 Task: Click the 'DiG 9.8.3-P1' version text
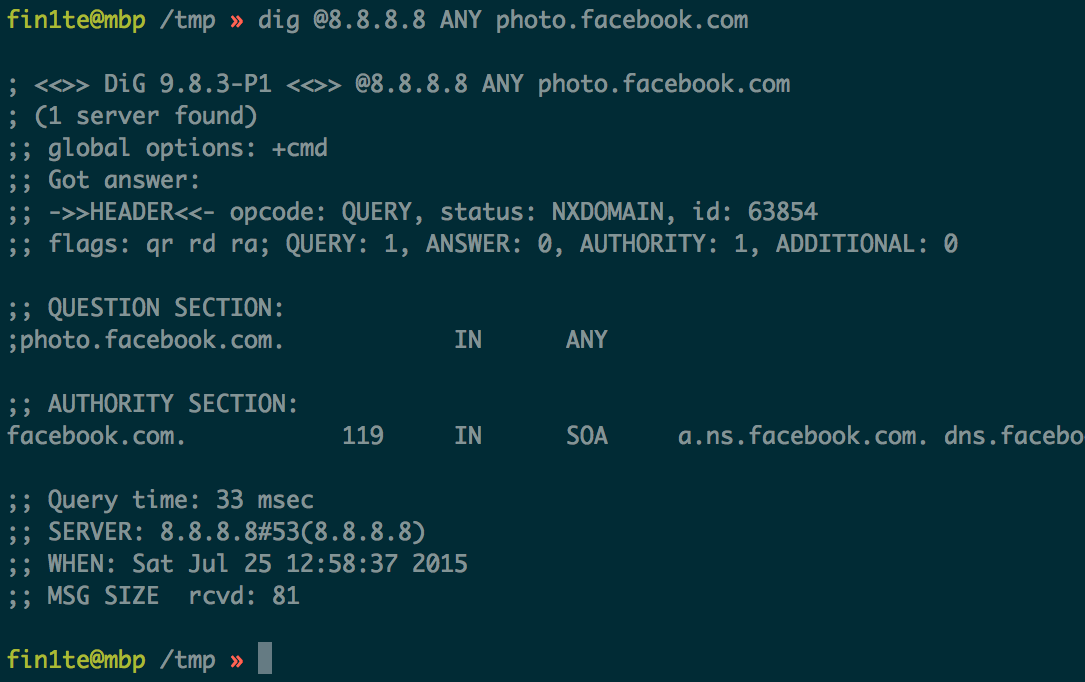(x=188, y=84)
